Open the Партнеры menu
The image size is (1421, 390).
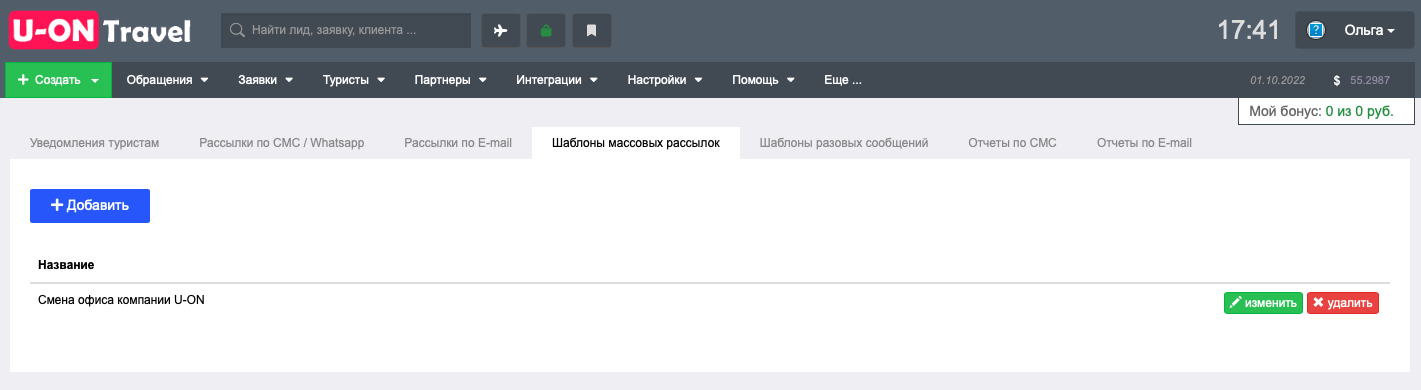(450, 80)
